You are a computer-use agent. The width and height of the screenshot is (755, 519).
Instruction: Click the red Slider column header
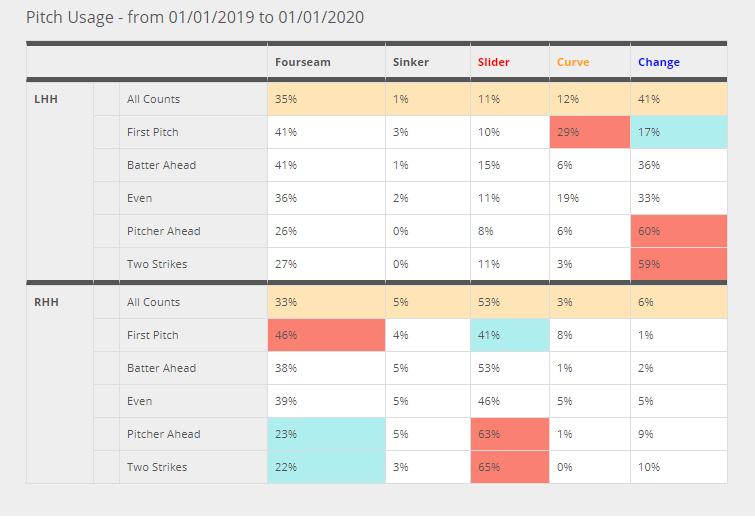tap(493, 62)
